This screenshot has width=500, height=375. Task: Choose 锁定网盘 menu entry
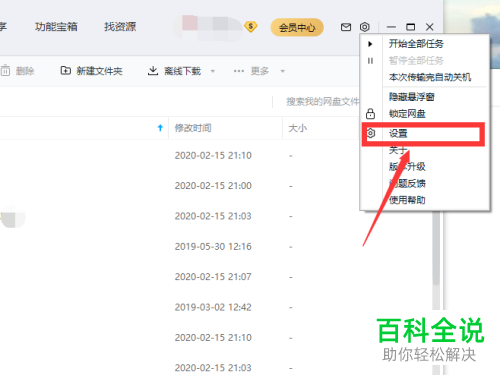point(407,114)
